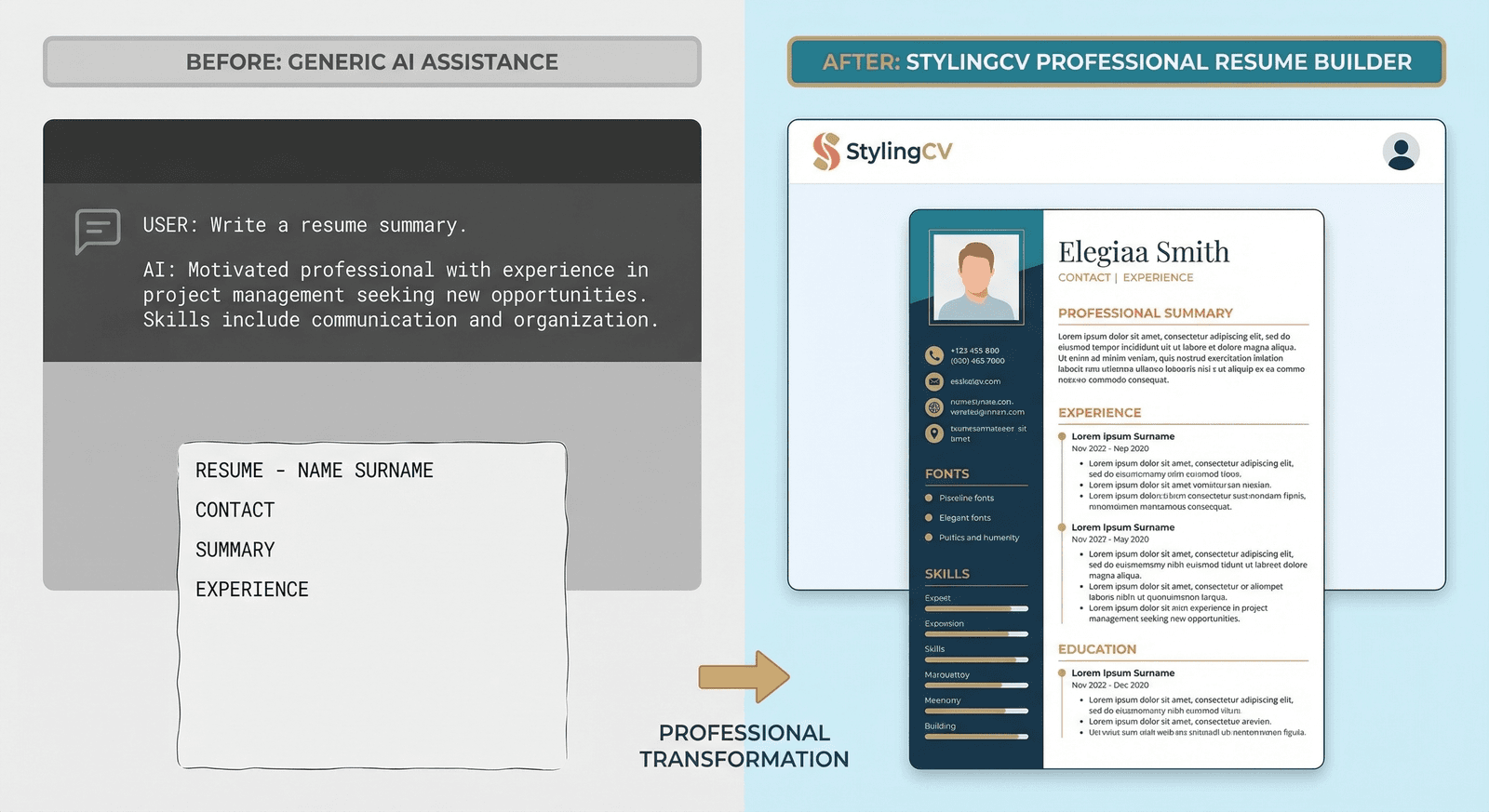Open the EXPERIENCE link under Elegiaa Smith
Viewport: 1489px width, 812px height.
1158,277
